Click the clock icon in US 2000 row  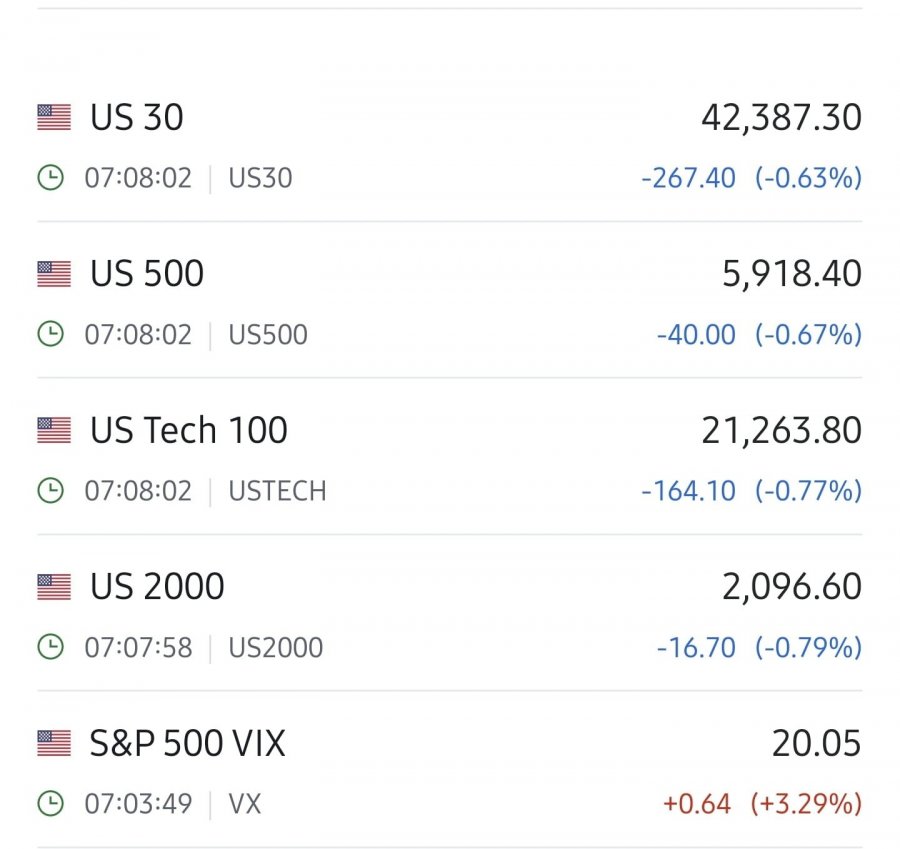[51, 647]
